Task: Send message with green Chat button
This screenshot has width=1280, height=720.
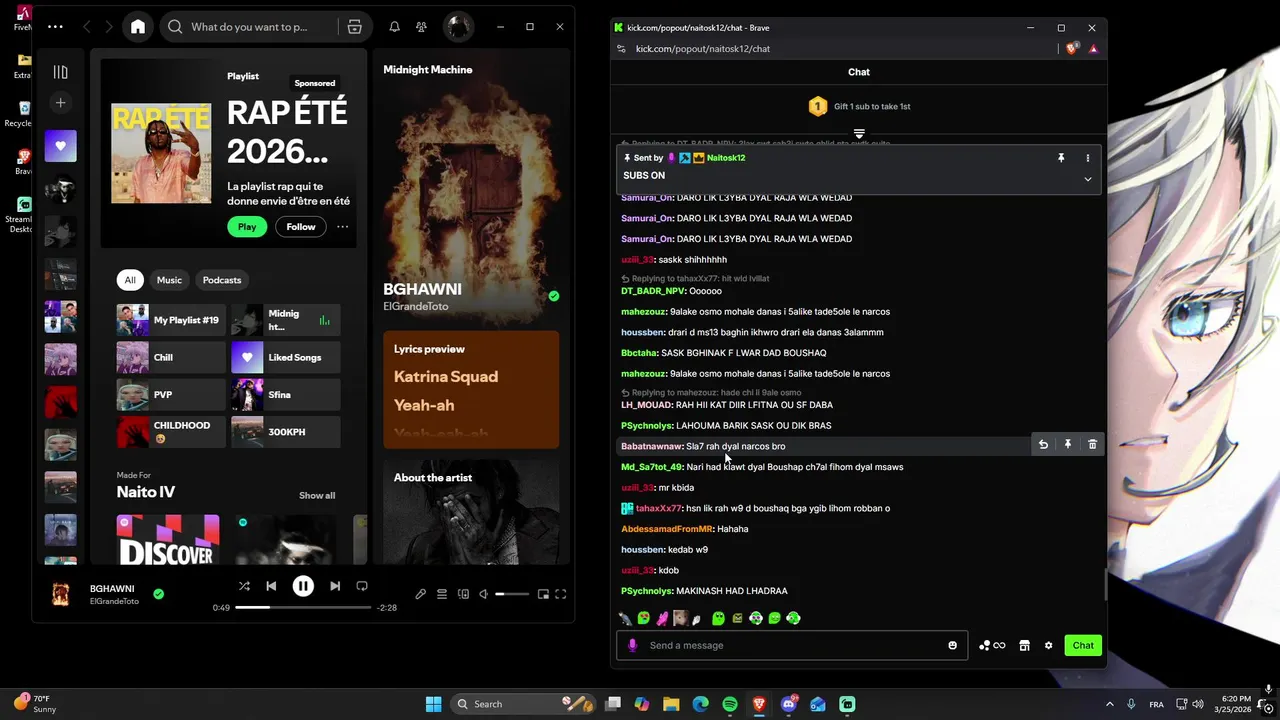Action: pos(1083,645)
